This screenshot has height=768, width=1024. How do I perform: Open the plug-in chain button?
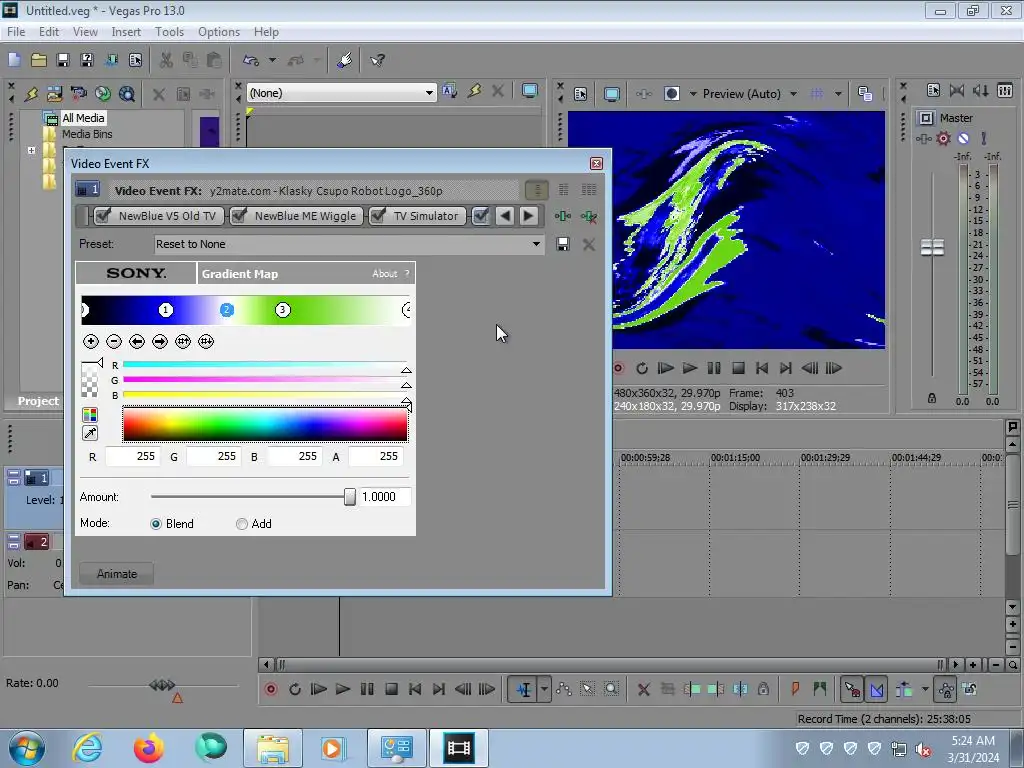pos(562,216)
